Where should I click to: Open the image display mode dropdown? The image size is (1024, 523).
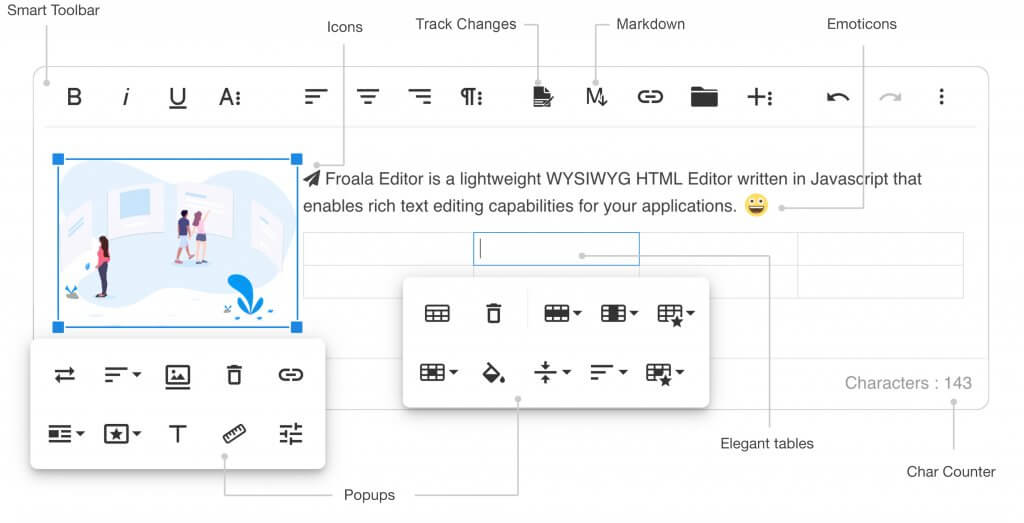point(66,434)
